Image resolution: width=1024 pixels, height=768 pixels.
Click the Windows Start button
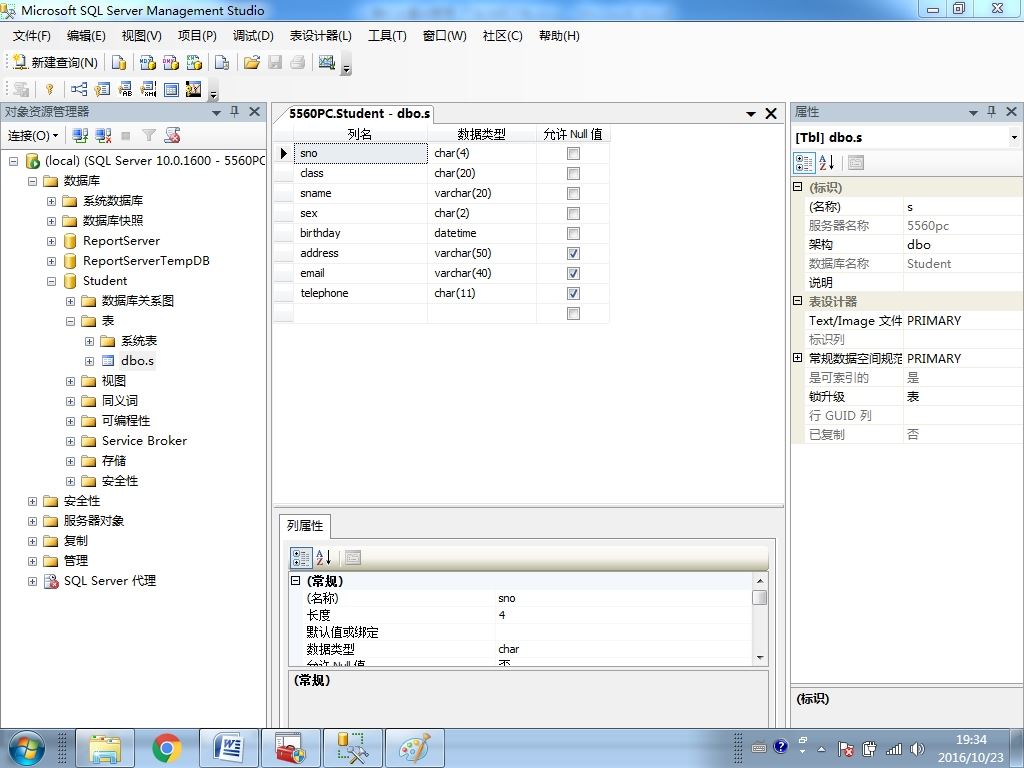coord(26,748)
